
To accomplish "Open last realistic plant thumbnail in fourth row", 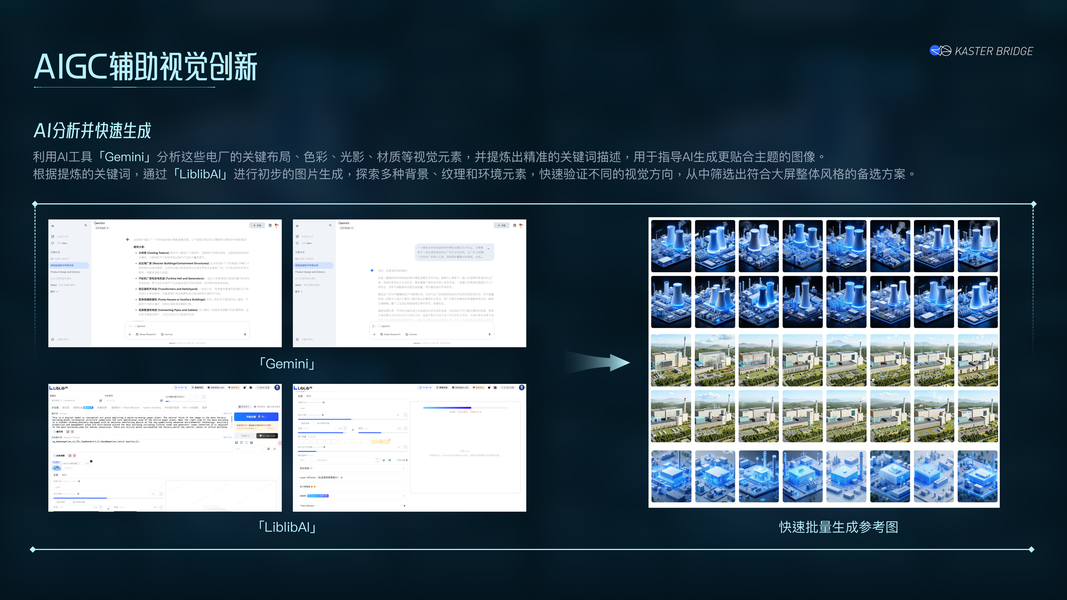I will pos(978,416).
